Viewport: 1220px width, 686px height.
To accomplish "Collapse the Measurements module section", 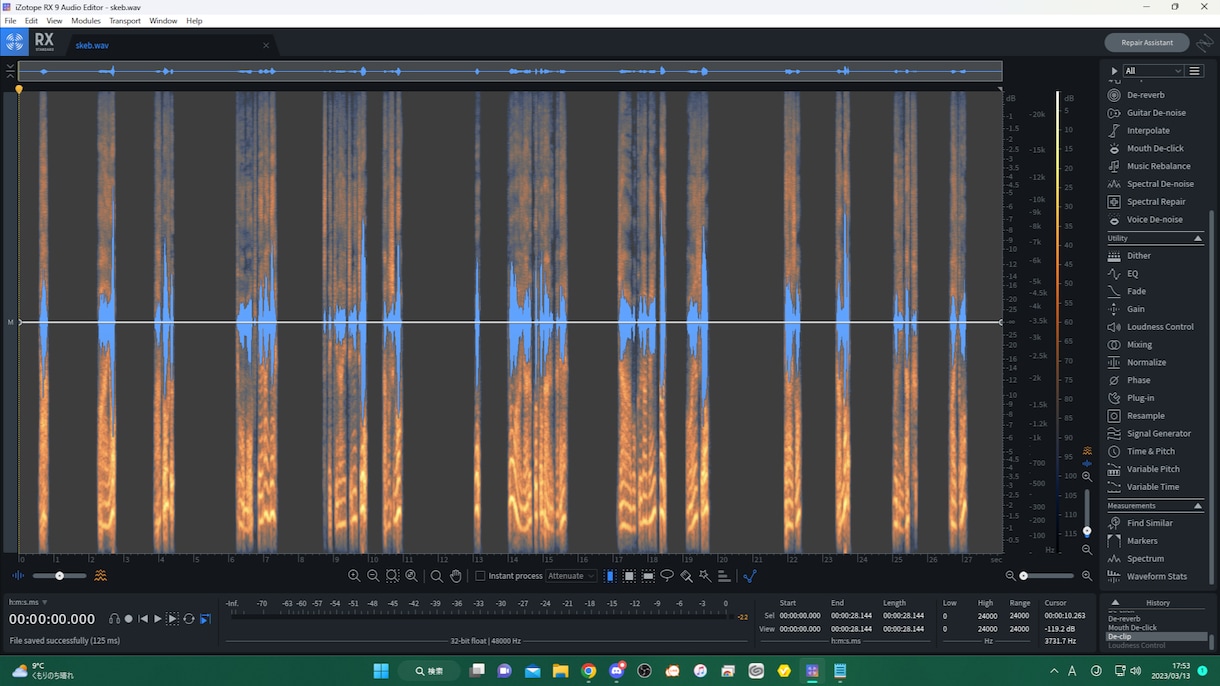I will [1198, 506].
